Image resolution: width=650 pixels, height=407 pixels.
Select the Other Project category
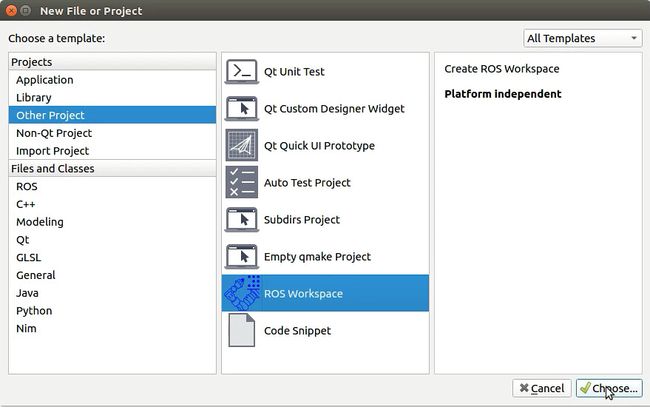pos(112,115)
